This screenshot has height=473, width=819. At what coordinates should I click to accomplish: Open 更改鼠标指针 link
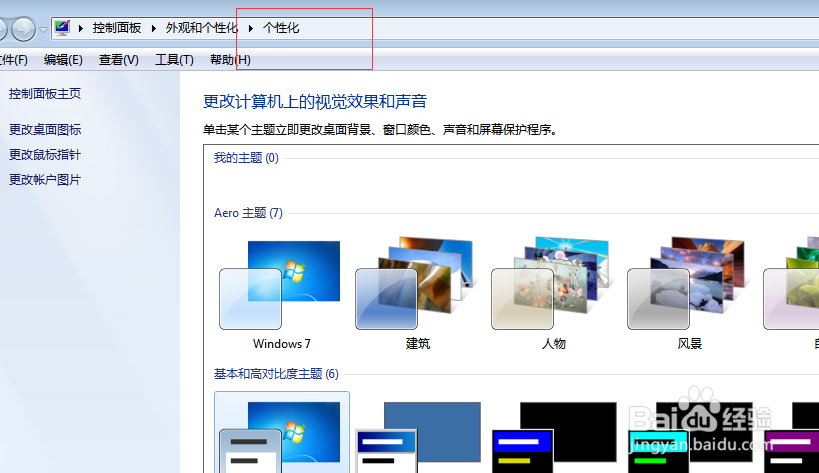coord(45,155)
